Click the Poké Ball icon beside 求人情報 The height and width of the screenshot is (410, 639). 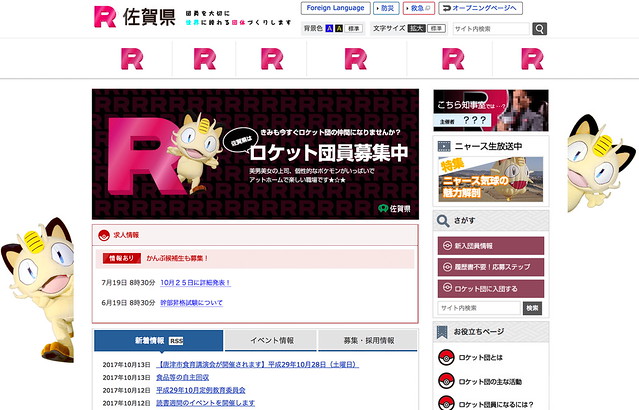coord(103,235)
